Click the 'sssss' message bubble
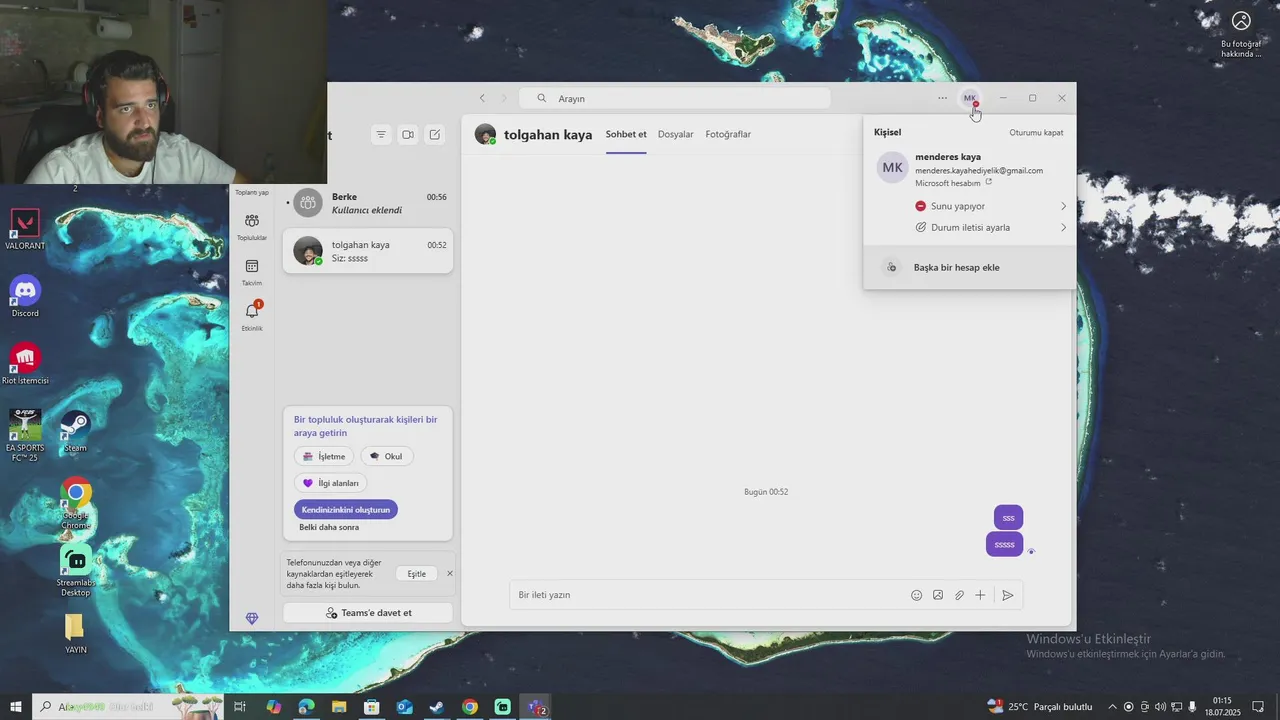 (1004, 545)
